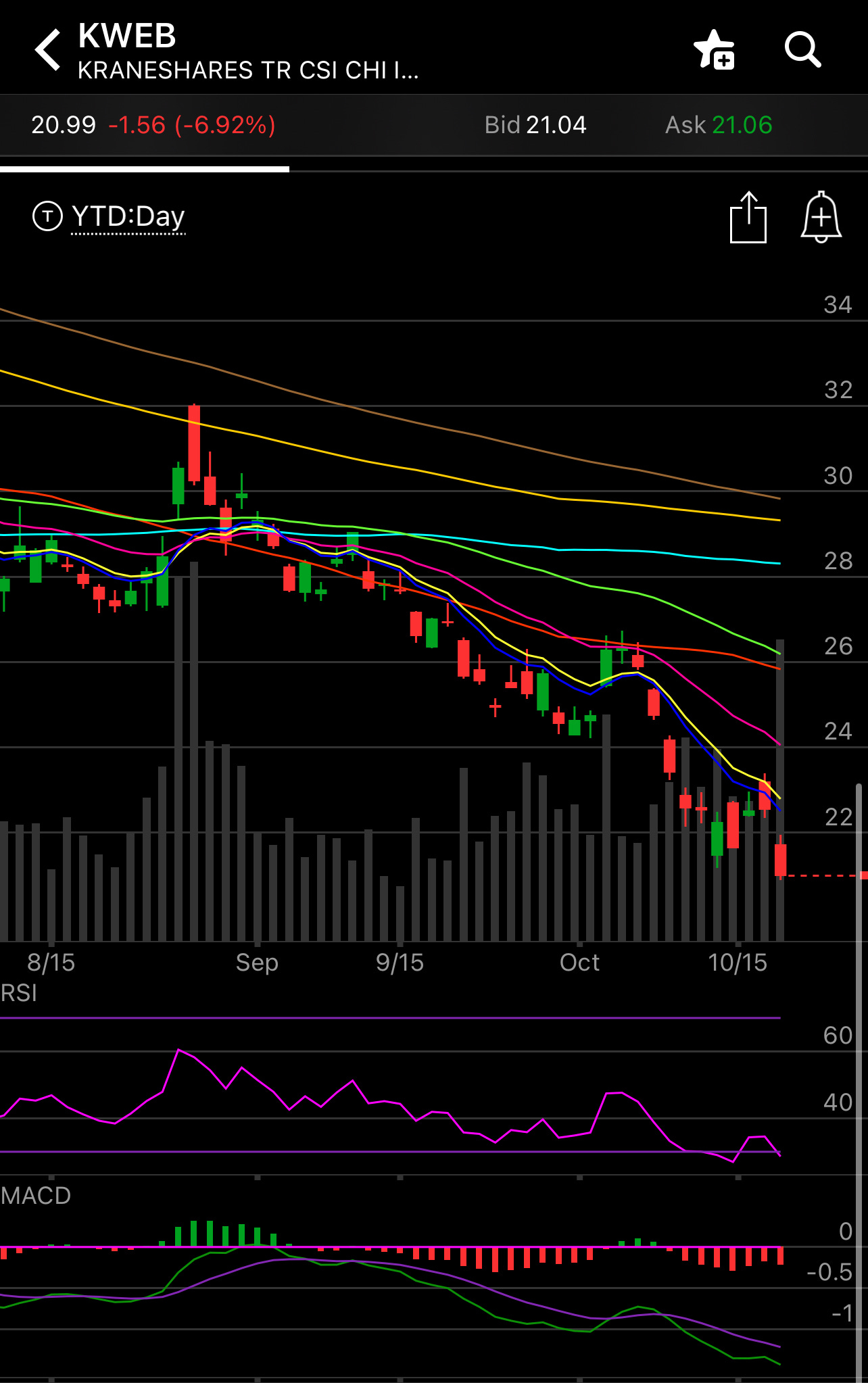Image resolution: width=868 pixels, height=1383 pixels.
Task: Tap the 24 price axis label
Action: (838, 731)
